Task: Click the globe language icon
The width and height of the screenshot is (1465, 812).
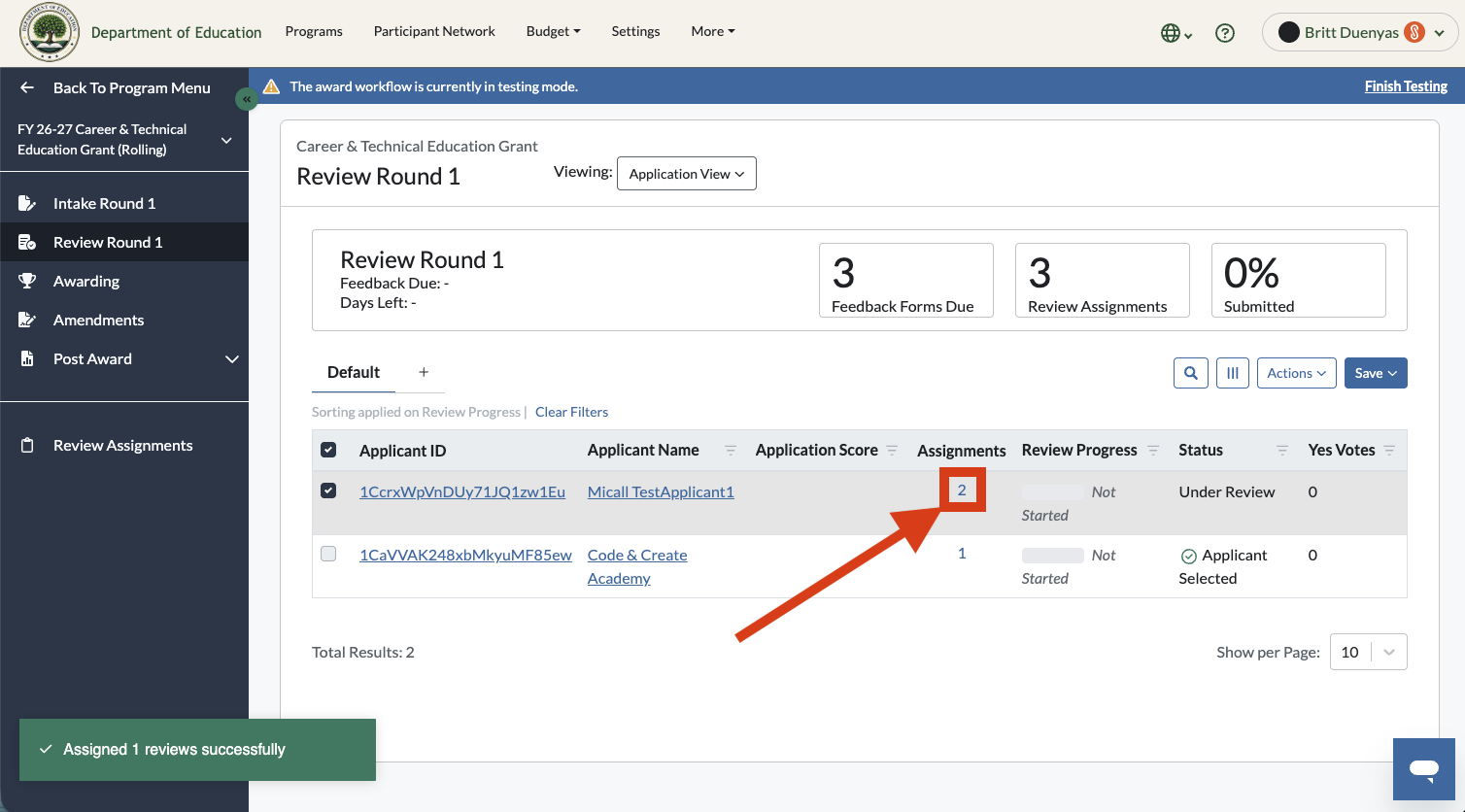Action: click(1176, 33)
